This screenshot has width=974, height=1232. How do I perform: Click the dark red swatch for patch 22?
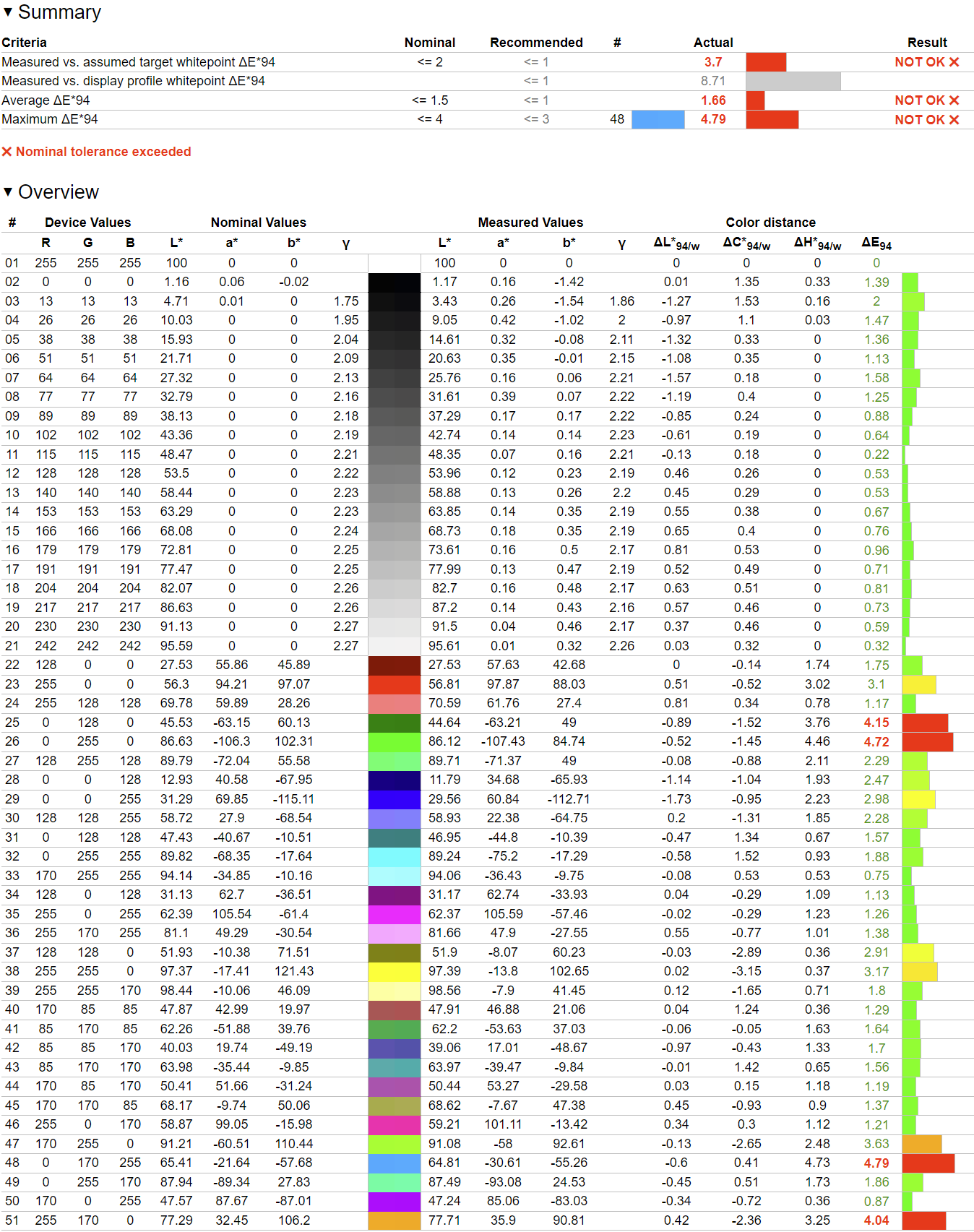click(394, 665)
